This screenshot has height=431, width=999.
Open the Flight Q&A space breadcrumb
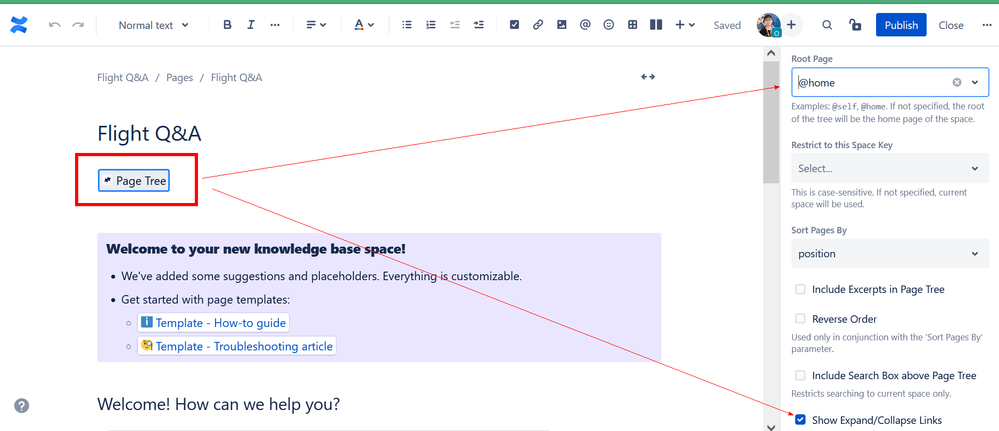click(123, 78)
